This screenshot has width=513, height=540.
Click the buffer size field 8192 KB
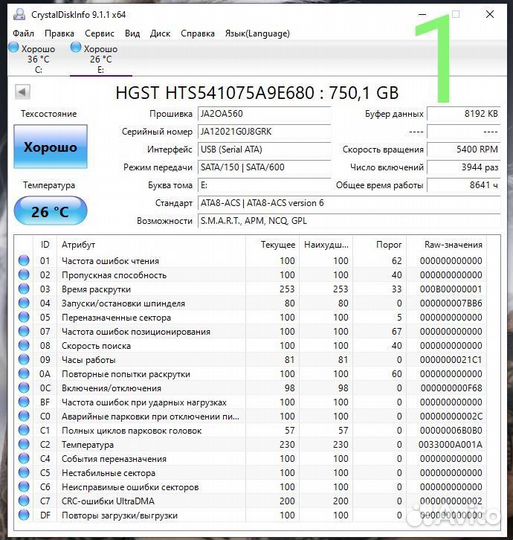pos(463,114)
